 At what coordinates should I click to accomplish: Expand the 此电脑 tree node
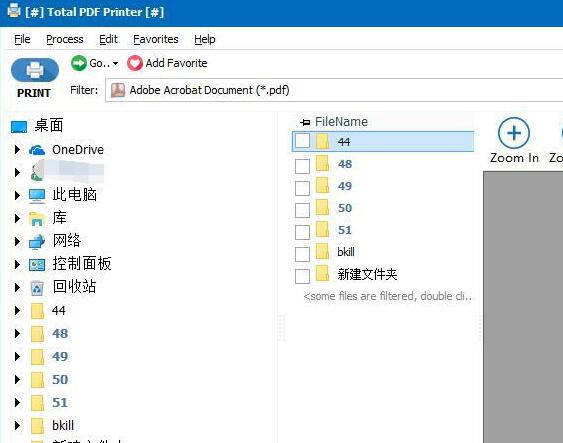[x=17, y=195]
